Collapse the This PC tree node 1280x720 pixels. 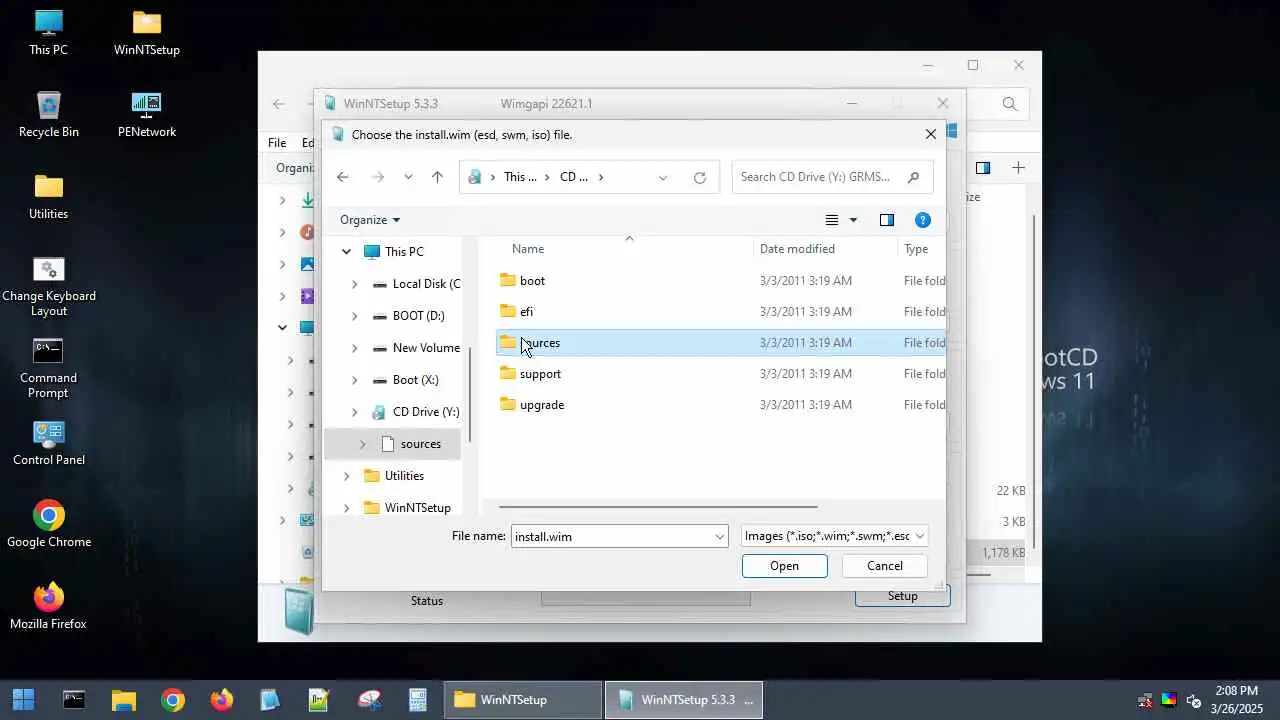click(346, 252)
